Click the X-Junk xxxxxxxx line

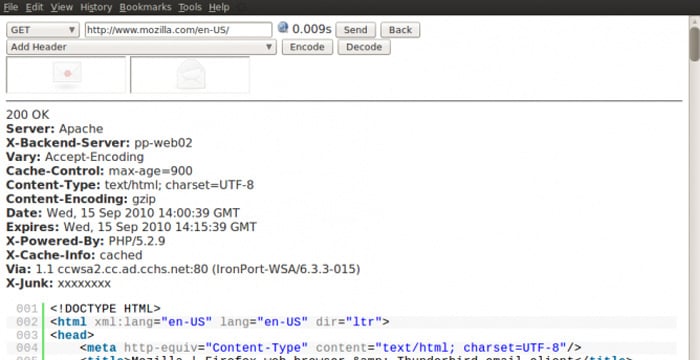pos(58,284)
